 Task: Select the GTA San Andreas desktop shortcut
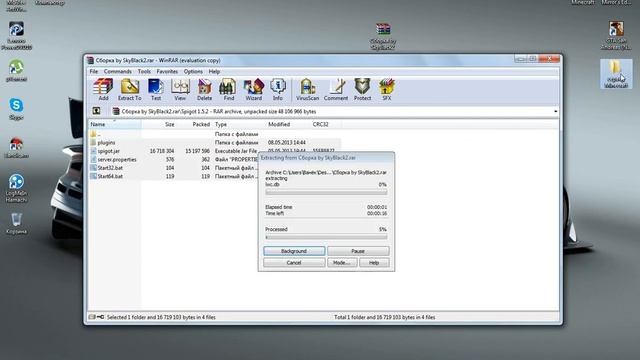pos(616,36)
